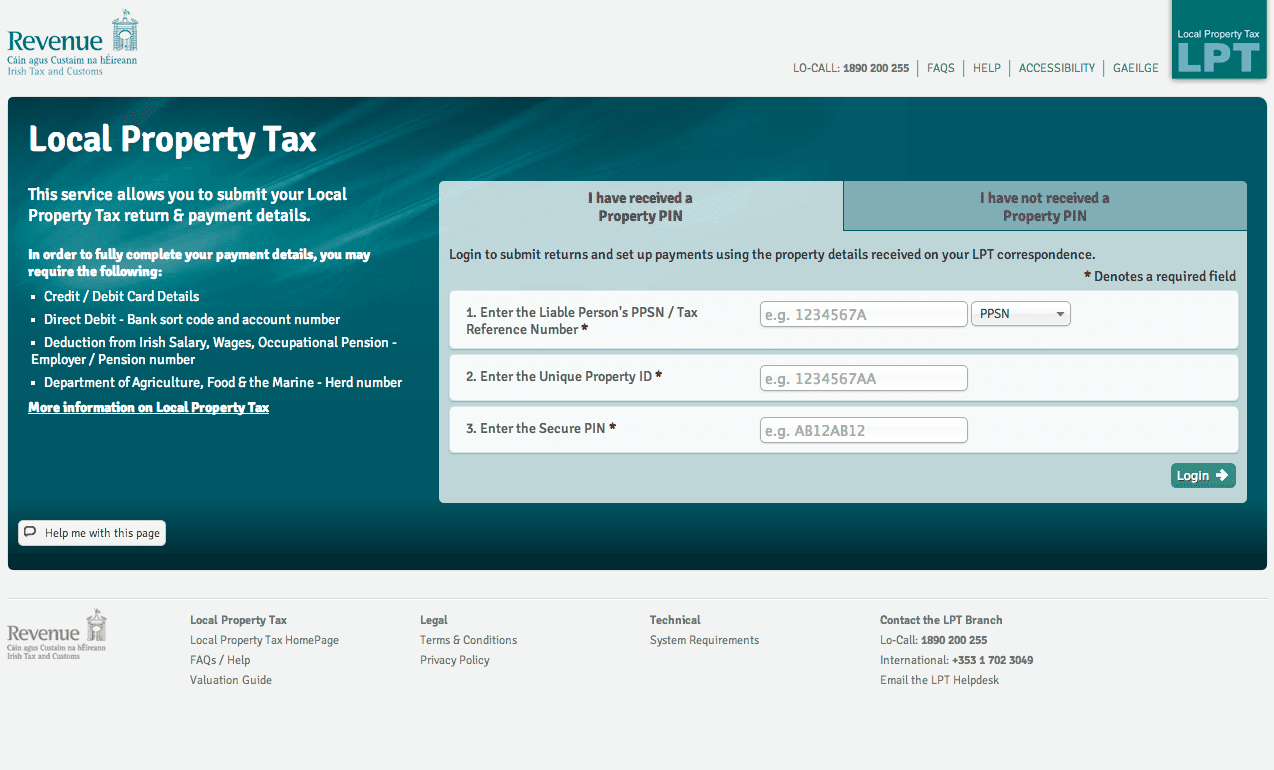Click the Unique Property ID input field
The image size is (1274, 770).
pyautogui.click(x=863, y=378)
